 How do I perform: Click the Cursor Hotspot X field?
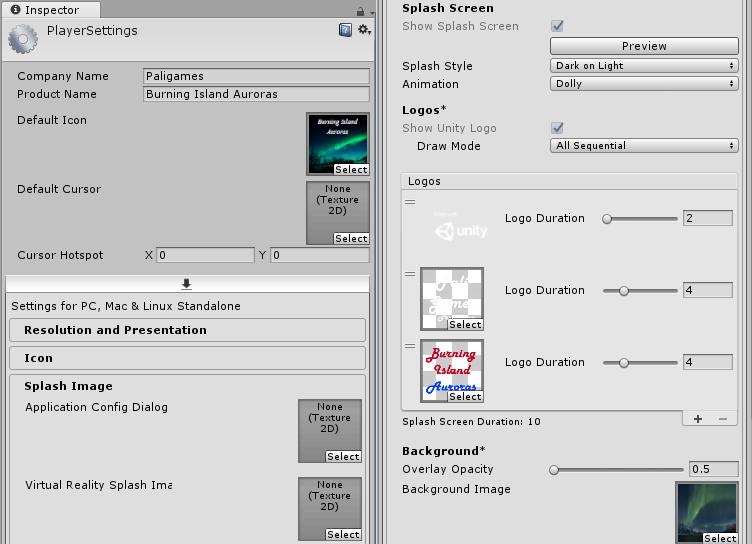(x=205, y=255)
